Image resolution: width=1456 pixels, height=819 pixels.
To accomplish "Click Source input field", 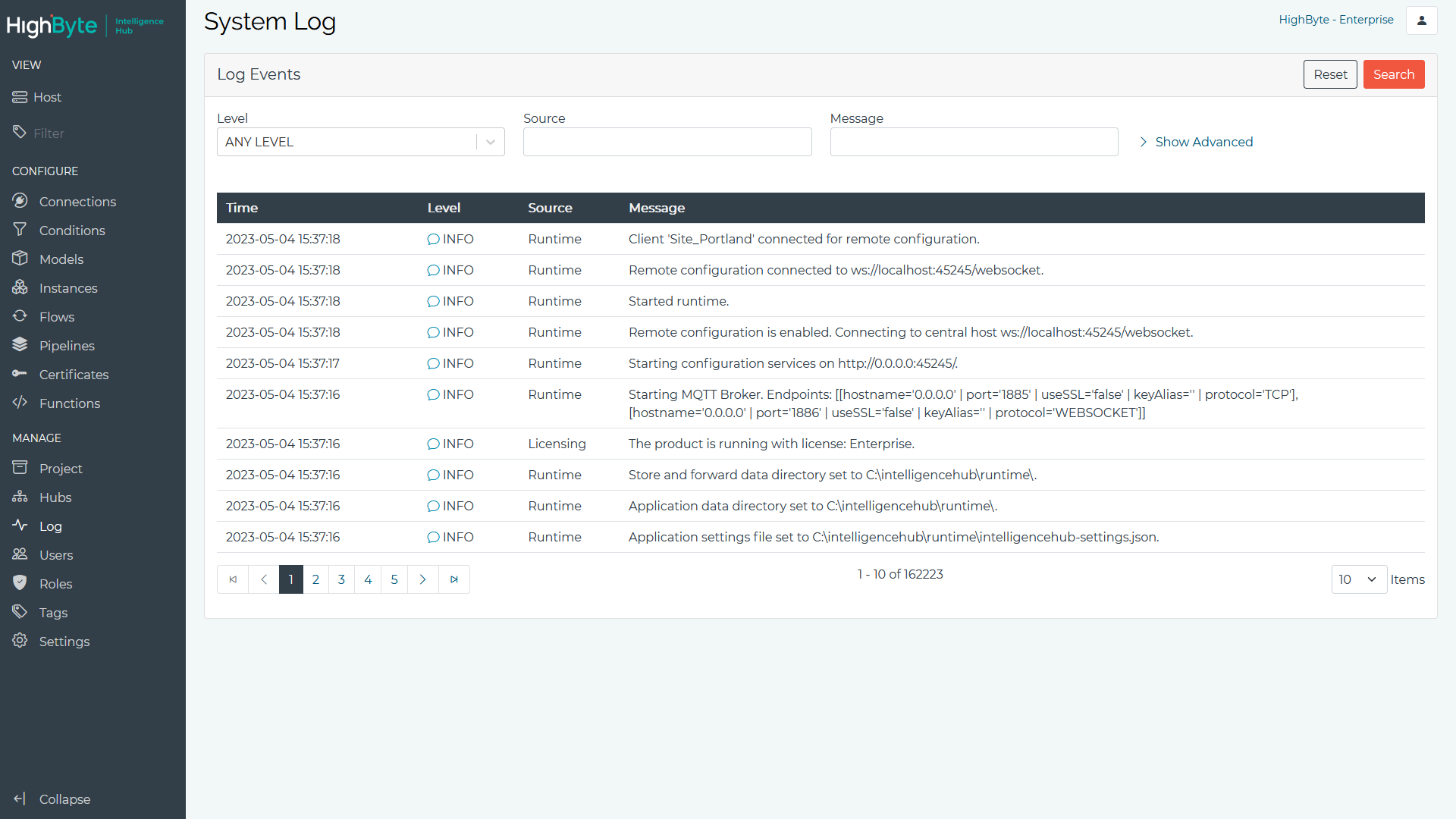I will coord(667,142).
